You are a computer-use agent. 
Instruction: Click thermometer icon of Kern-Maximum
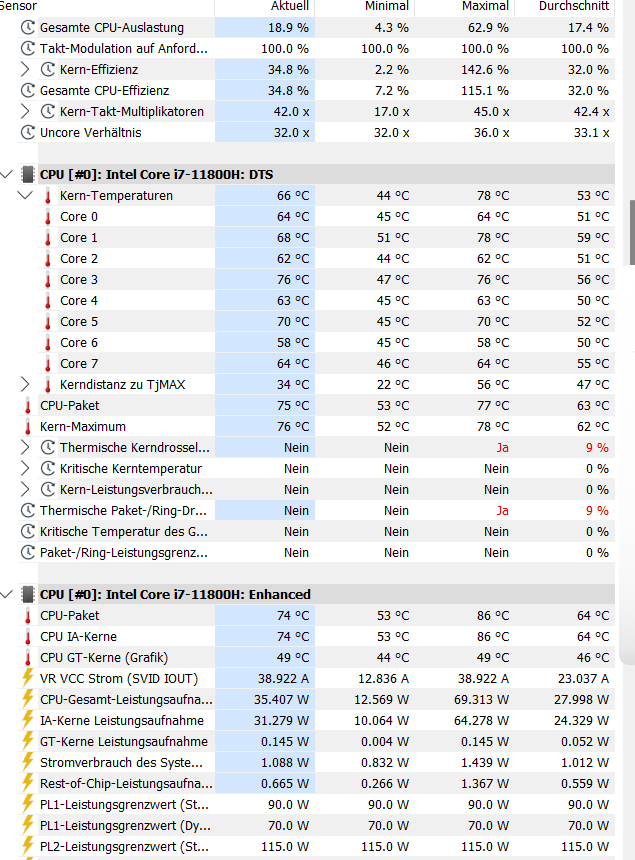(28, 427)
